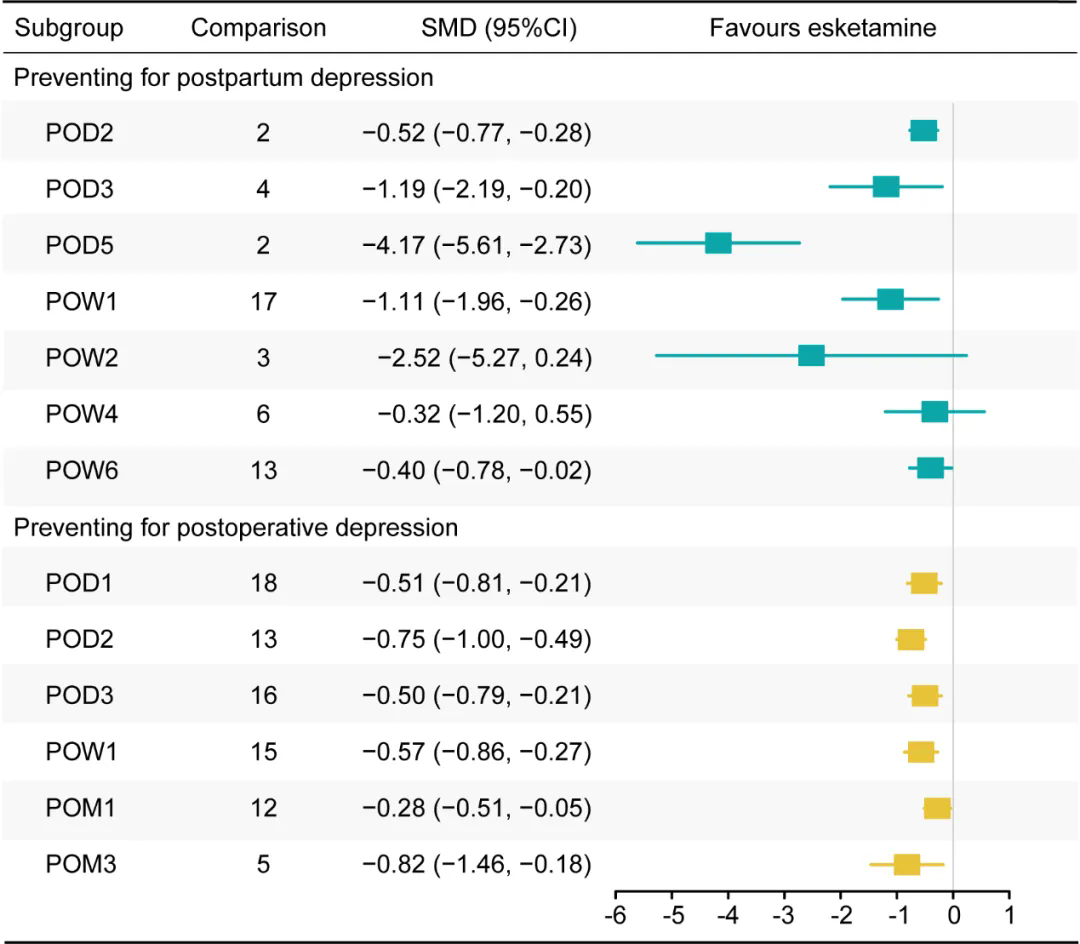Click the -6 axis tick label
The width and height of the screenshot is (1080, 944).
(x=617, y=914)
